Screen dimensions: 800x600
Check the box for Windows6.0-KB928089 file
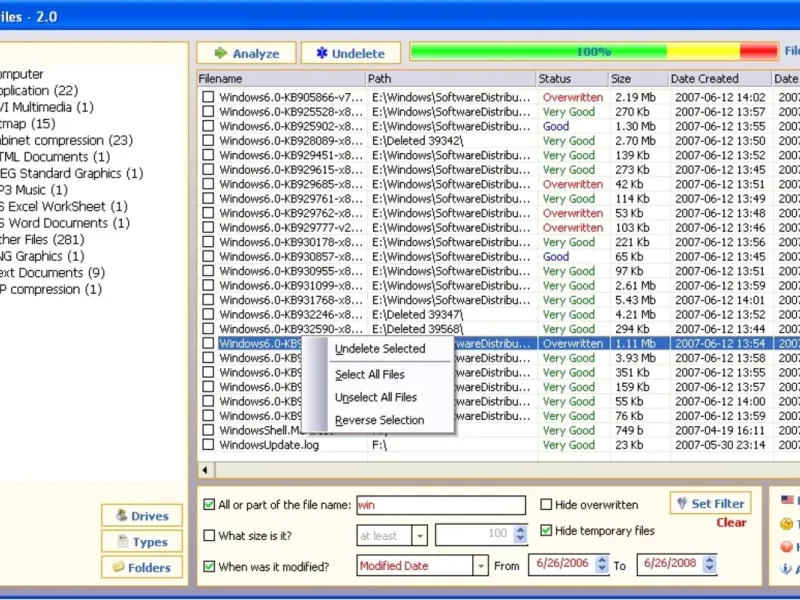(208, 140)
